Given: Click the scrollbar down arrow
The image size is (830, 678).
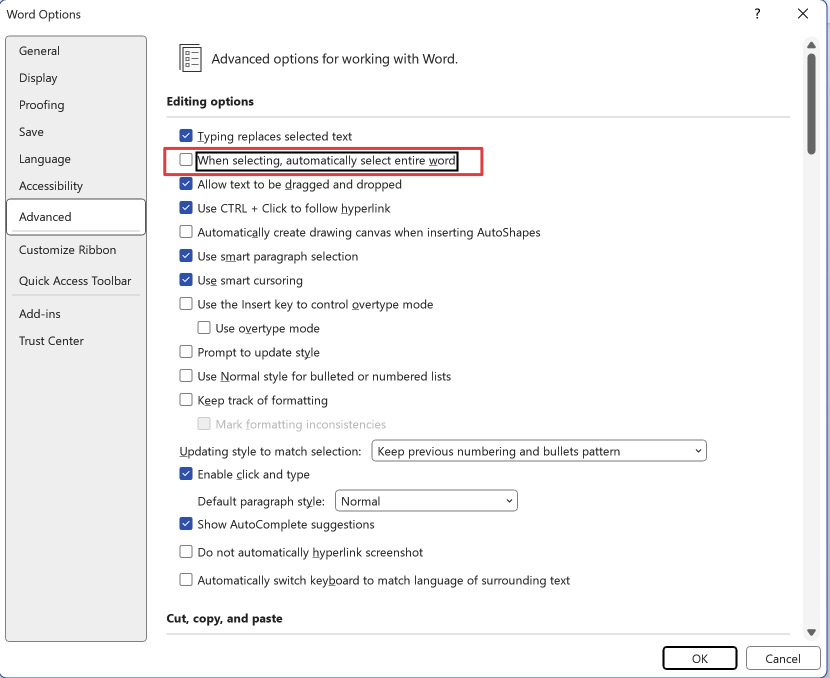Looking at the screenshot, I should pos(811,633).
